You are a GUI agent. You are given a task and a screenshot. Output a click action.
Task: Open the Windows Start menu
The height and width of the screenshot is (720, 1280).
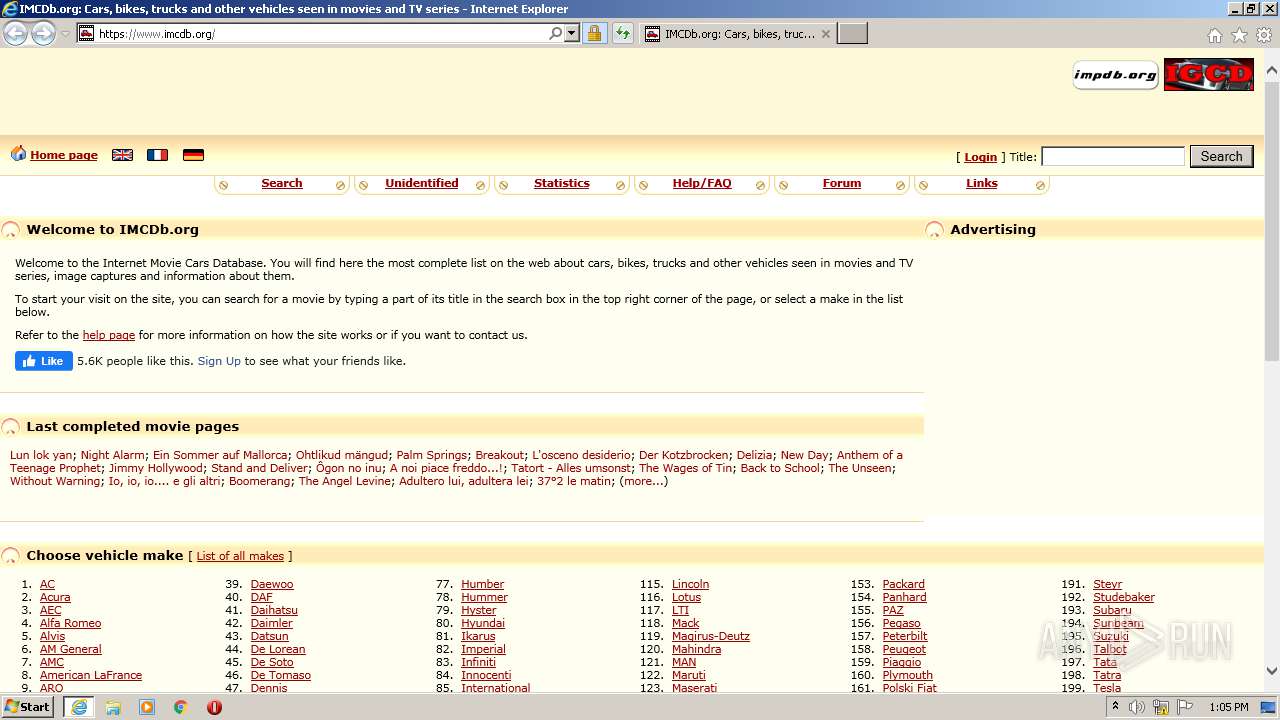(28, 706)
